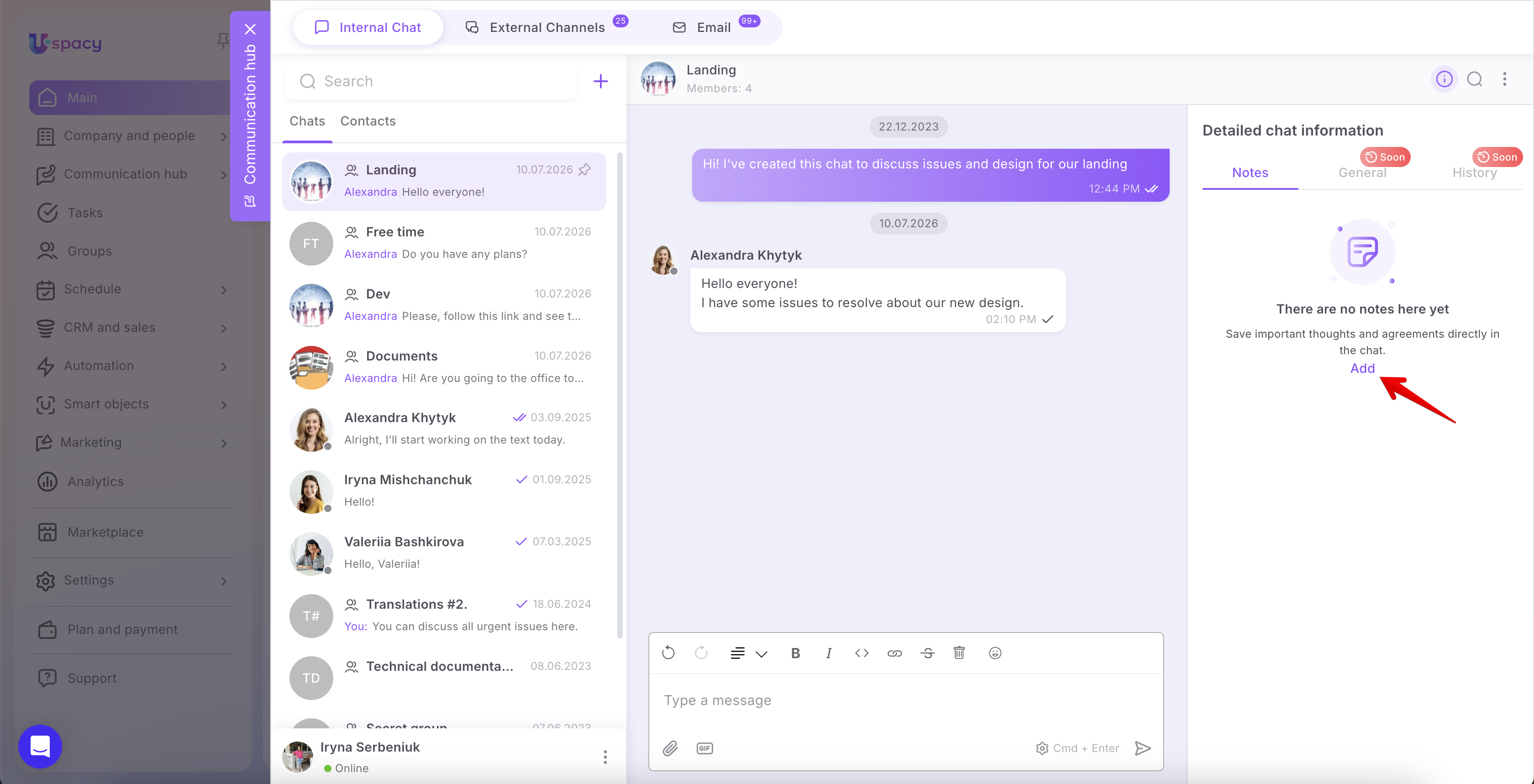Toggle the chat information panel icon

click(1444, 79)
